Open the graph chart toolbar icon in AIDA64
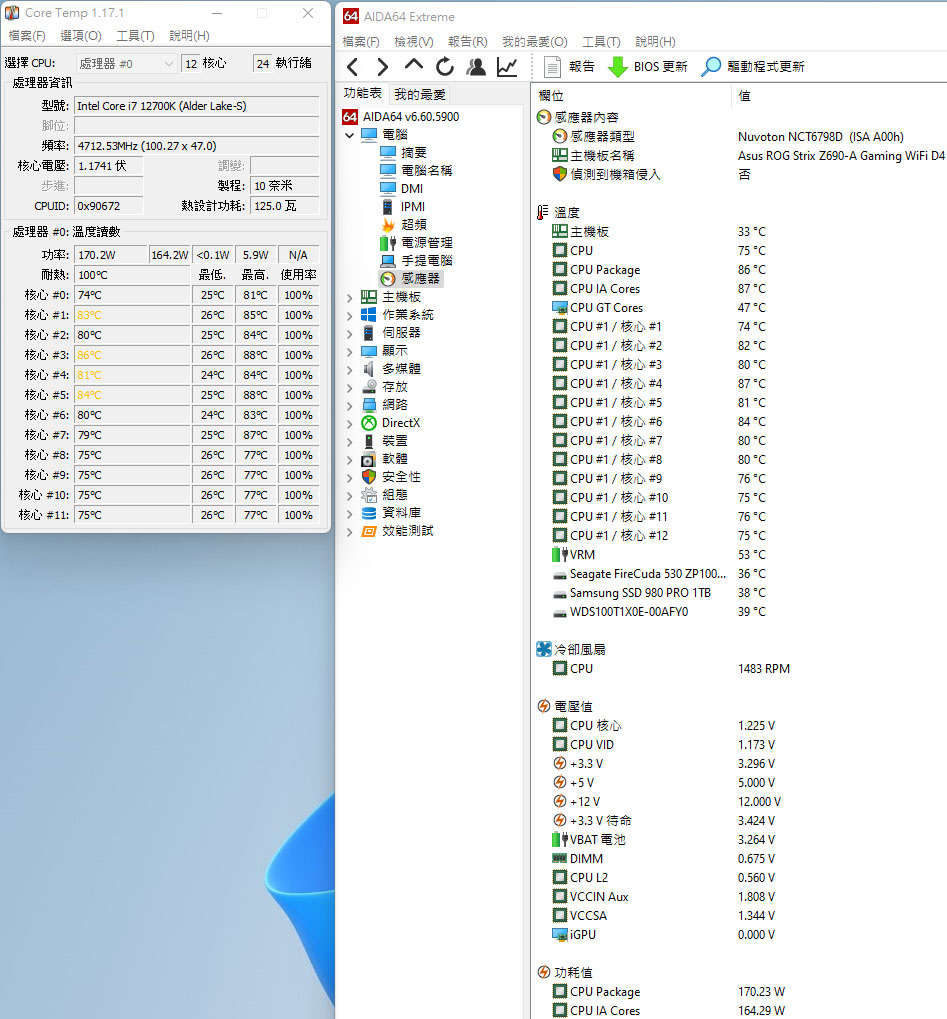This screenshot has height=1019, width=947. click(507, 66)
